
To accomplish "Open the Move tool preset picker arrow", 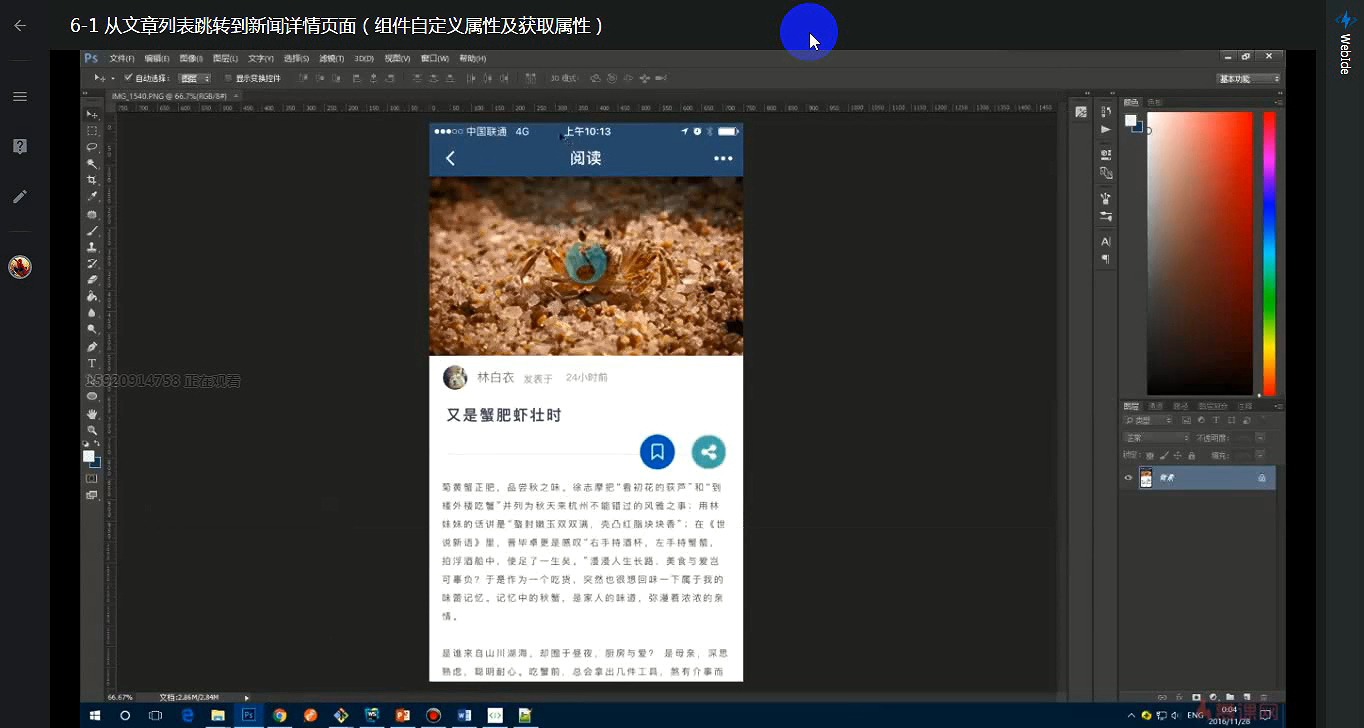I will (x=113, y=78).
